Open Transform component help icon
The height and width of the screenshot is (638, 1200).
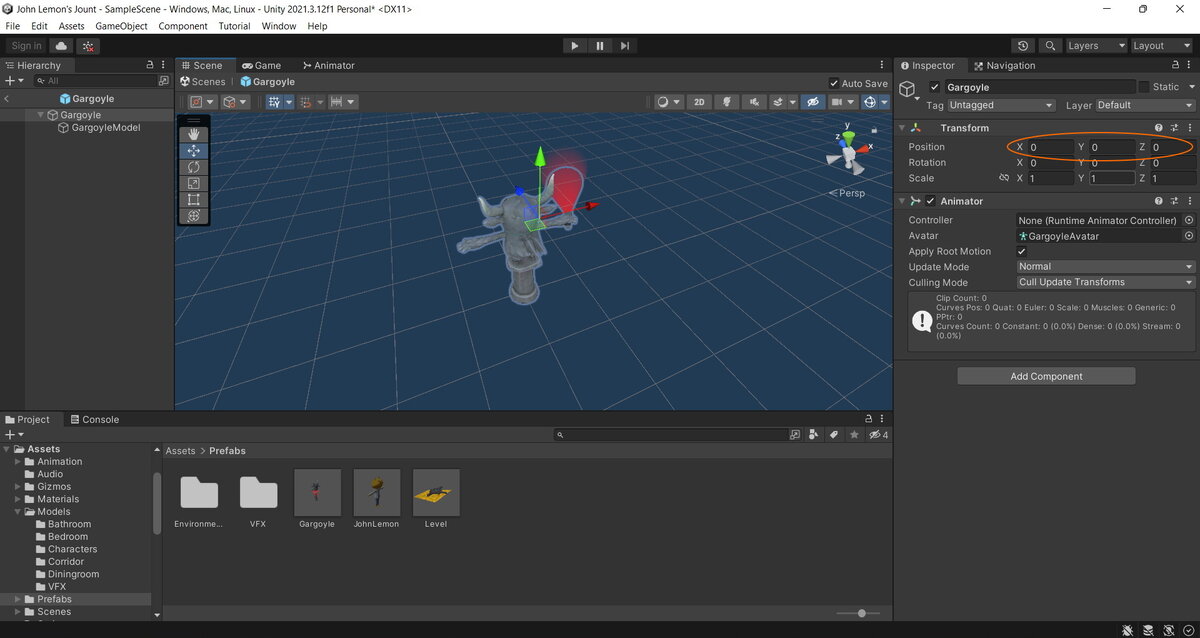pos(1159,128)
